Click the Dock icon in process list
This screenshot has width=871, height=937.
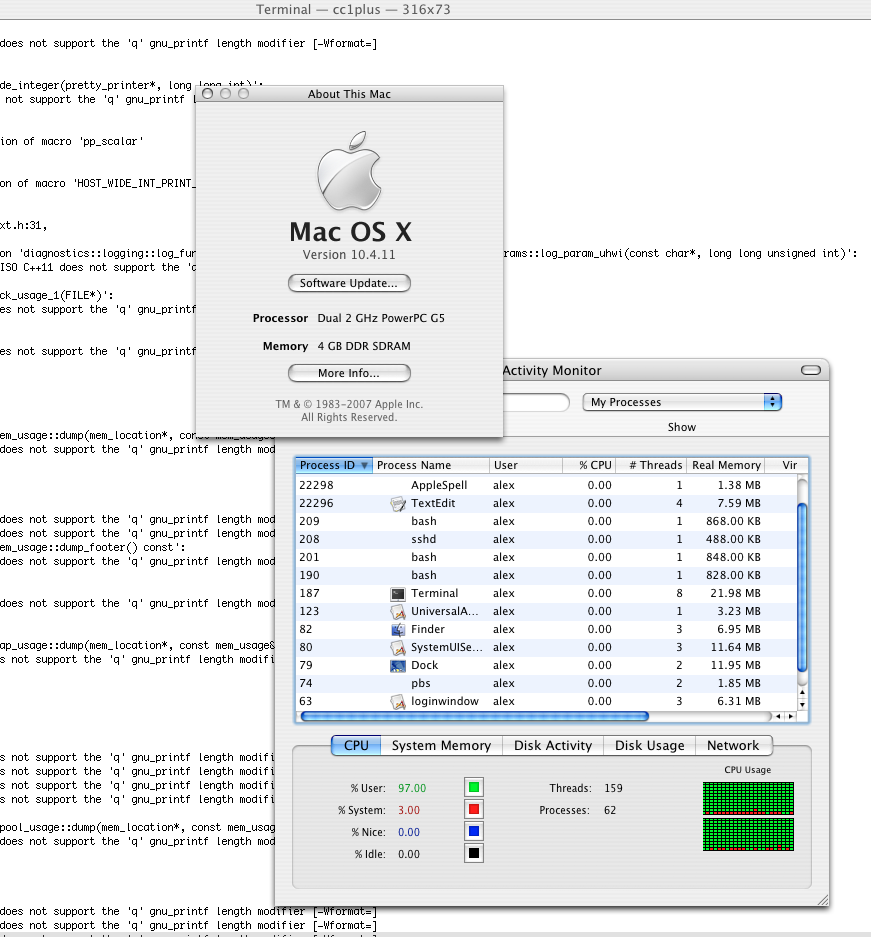tap(398, 665)
